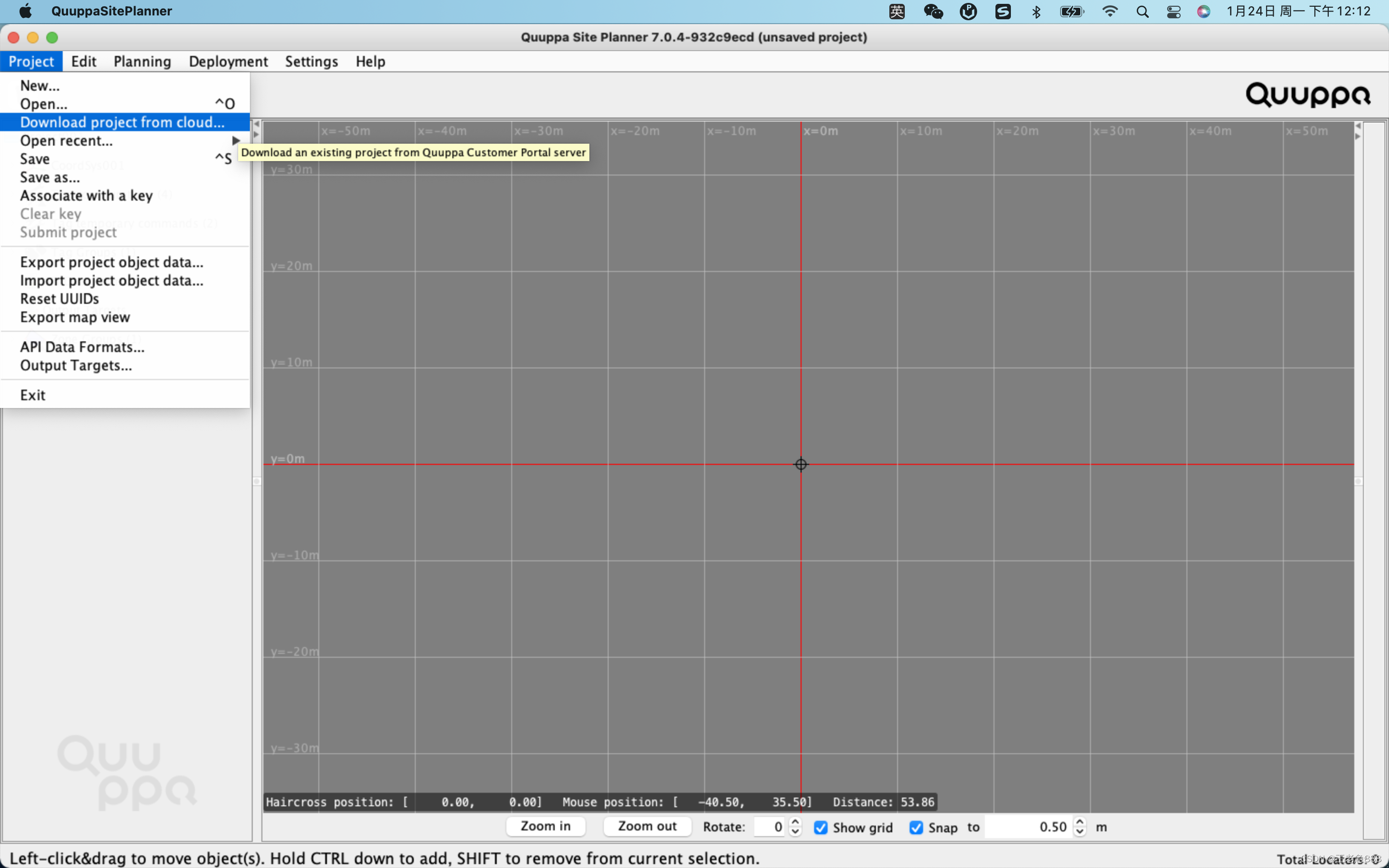This screenshot has height=868, width=1389.
Task: Open macOS Control Center icon
Action: [1173, 12]
